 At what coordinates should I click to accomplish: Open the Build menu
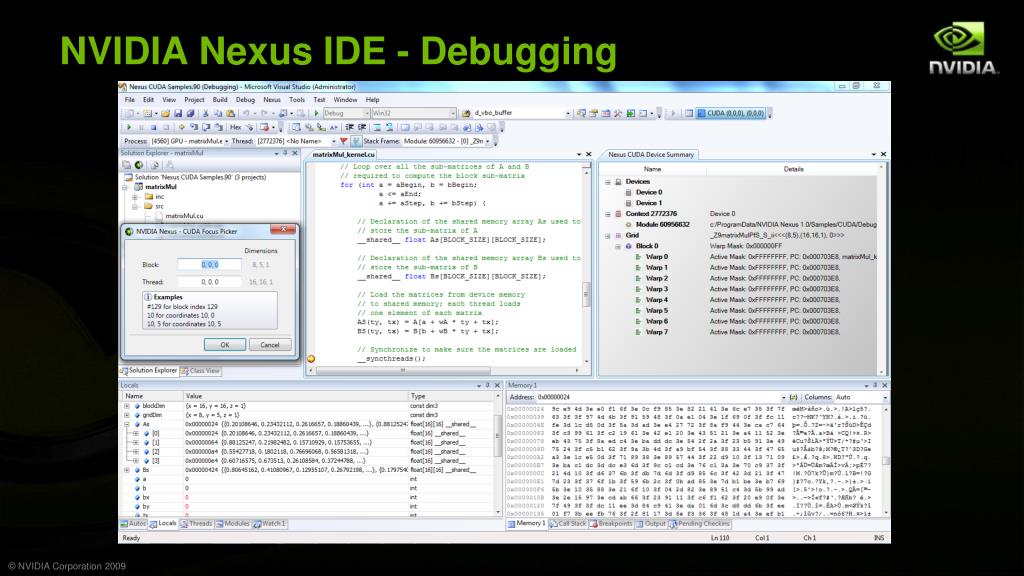click(220, 100)
